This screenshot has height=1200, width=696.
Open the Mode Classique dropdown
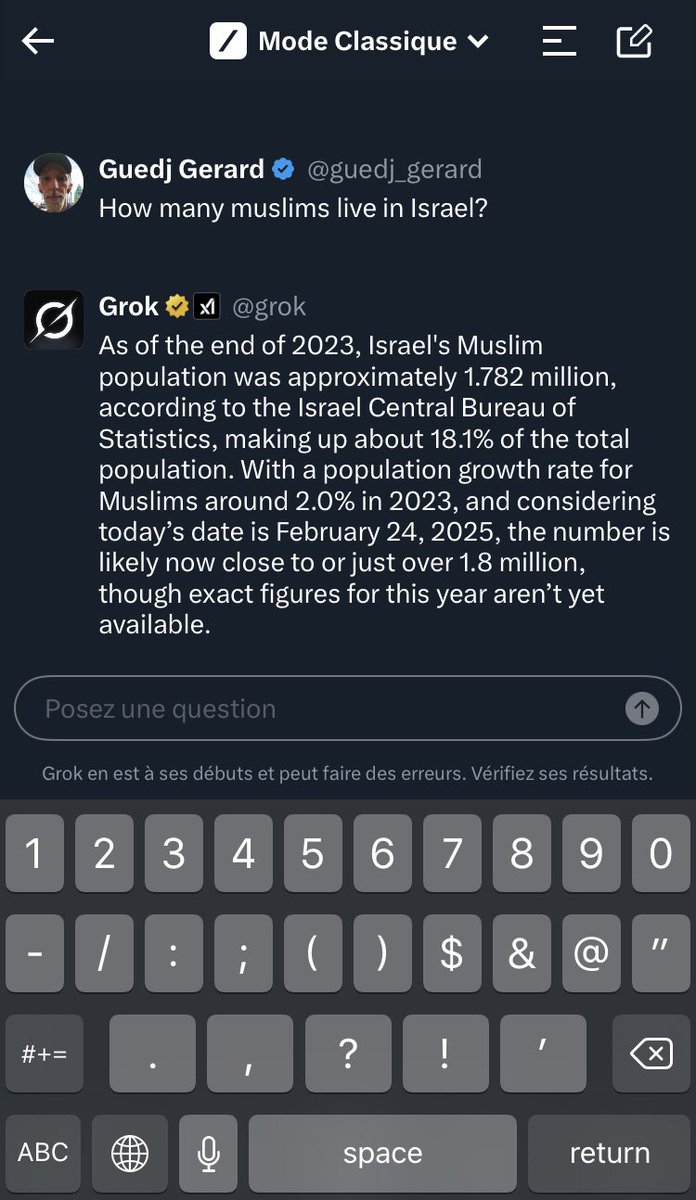tap(349, 41)
